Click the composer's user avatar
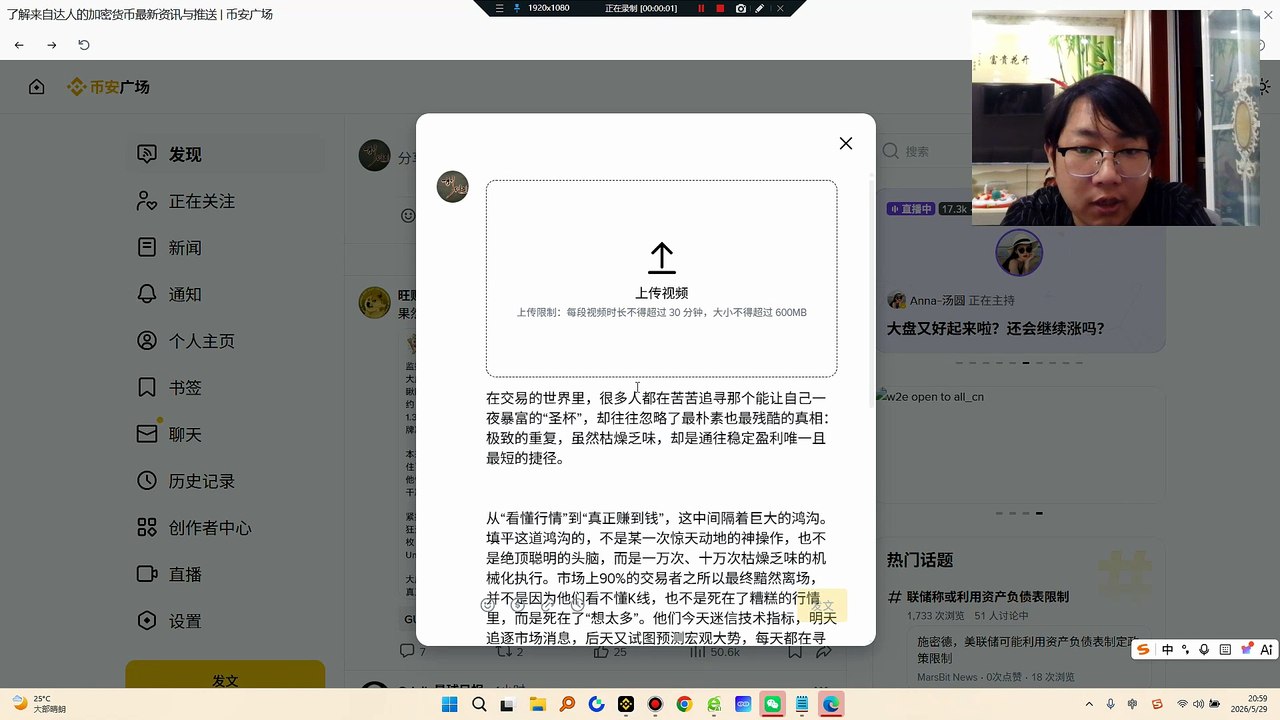This screenshot has width=1280, height=720. coord(453,187)
